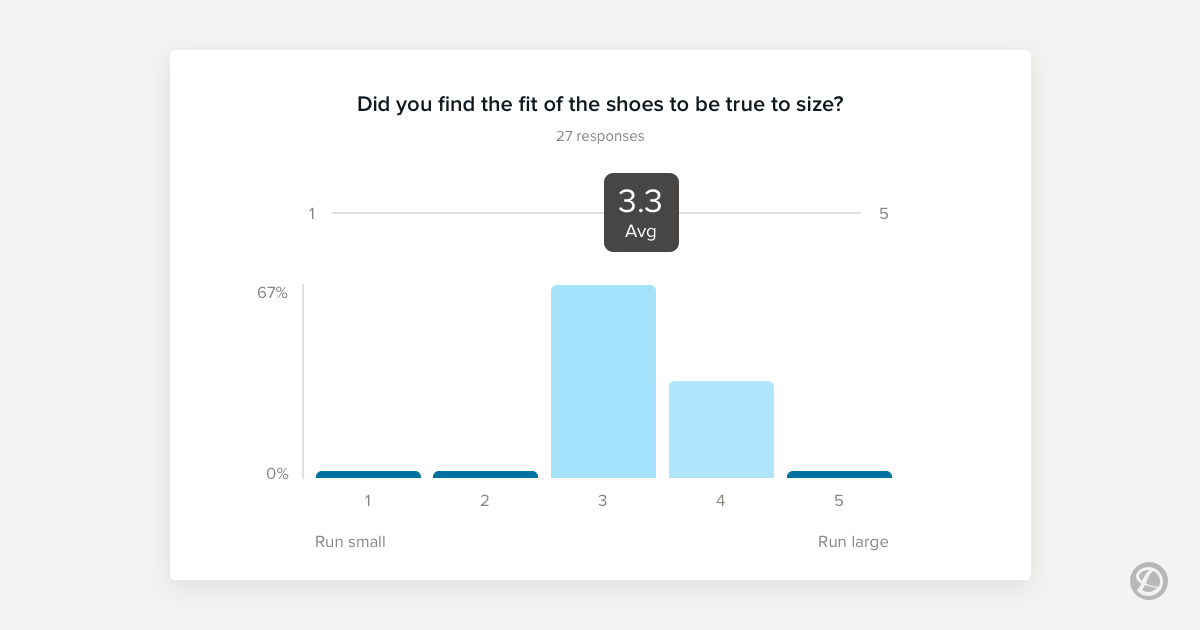Click the dark bar for rating 1
1200x630 pixels.
pos(368,475)
